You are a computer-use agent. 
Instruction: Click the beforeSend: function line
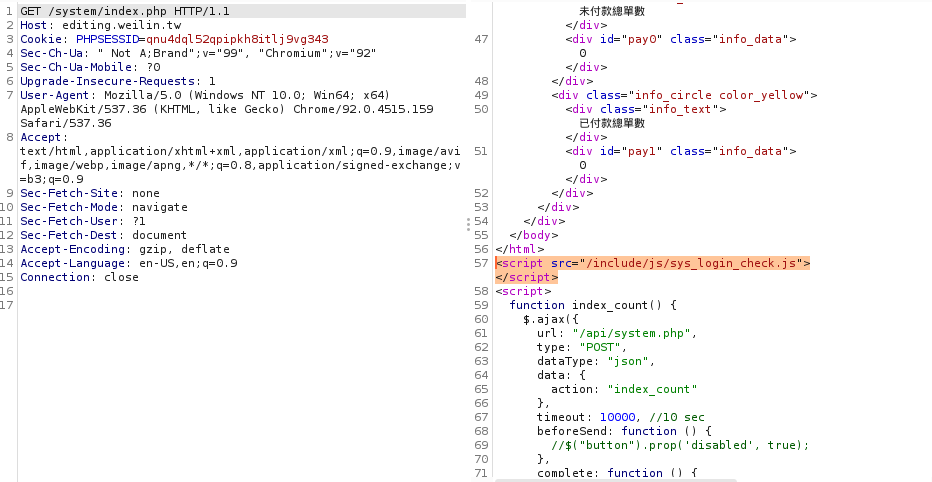click(x=624, y=431)
